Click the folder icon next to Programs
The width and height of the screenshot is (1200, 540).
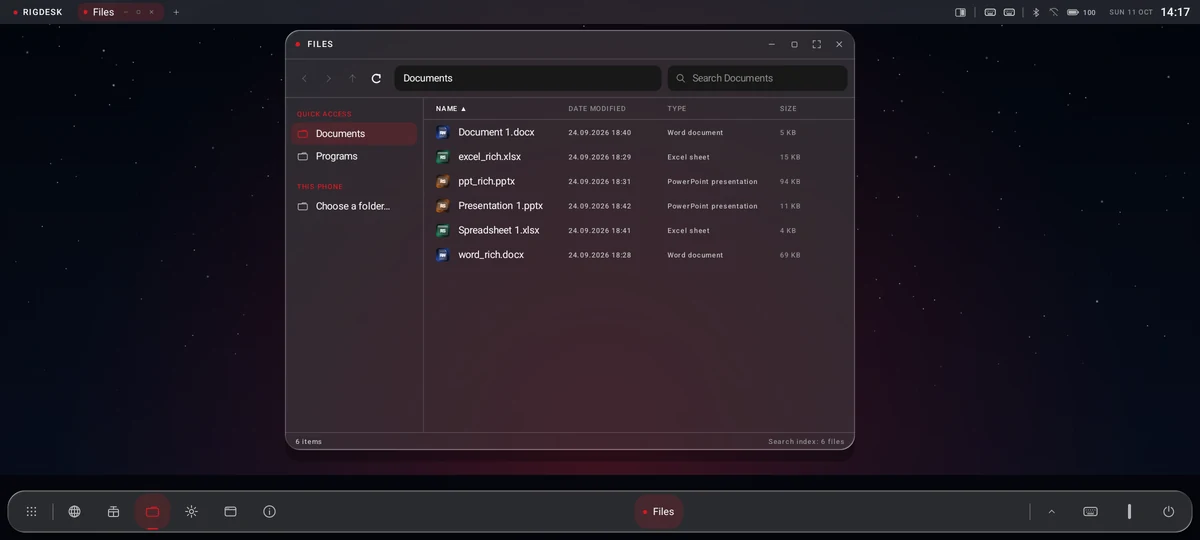coord(303,156)
